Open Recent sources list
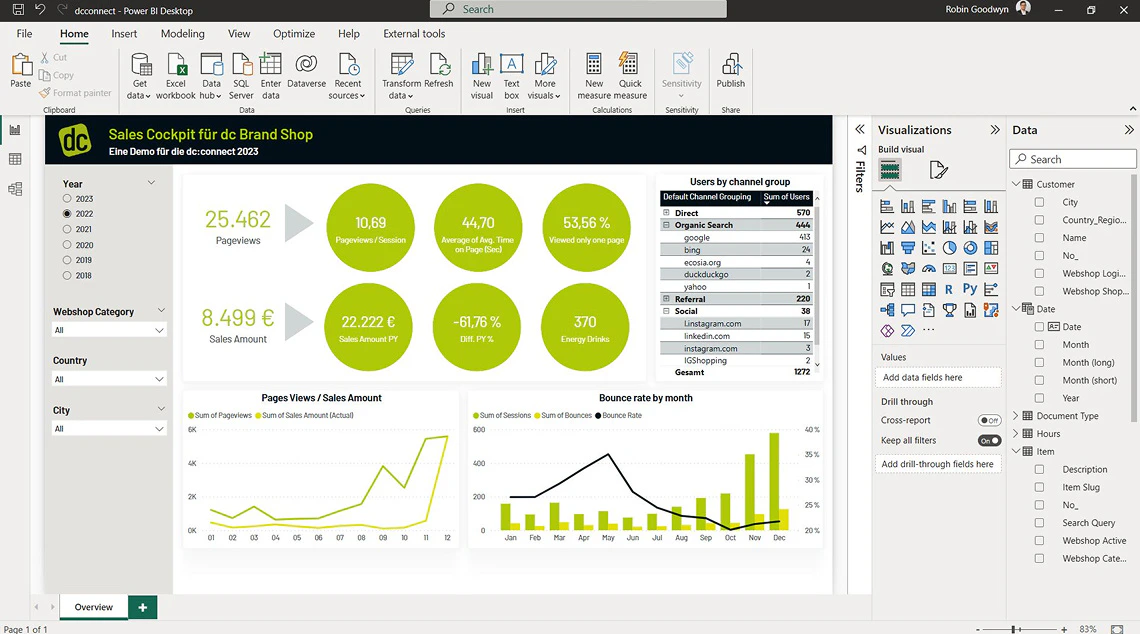 pyautogui.click(x=348, y=76)
